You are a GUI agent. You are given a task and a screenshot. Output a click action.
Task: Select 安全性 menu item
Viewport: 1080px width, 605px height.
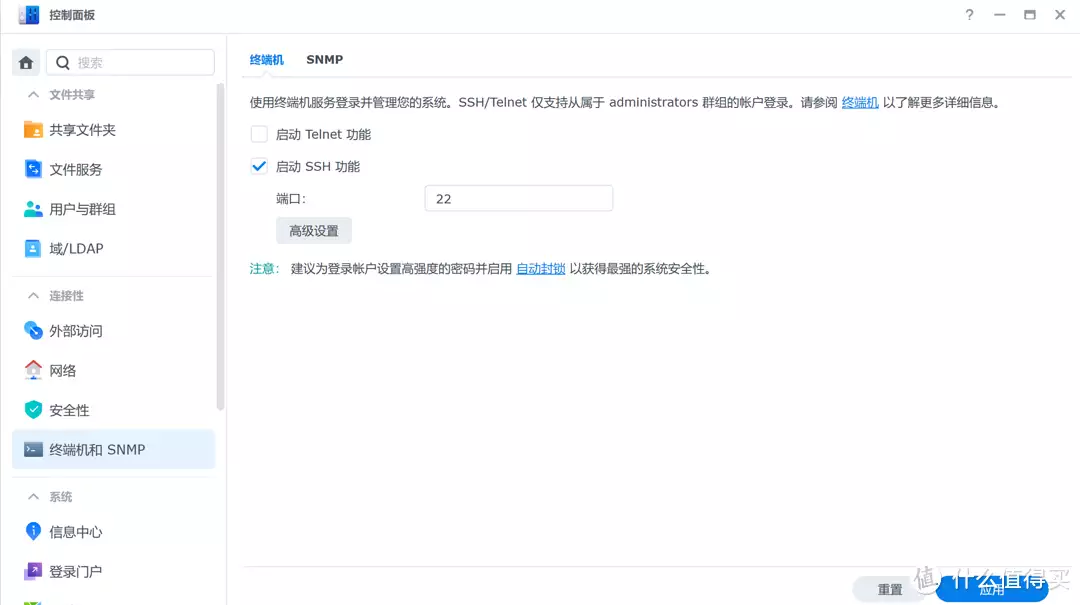[114, 410]
